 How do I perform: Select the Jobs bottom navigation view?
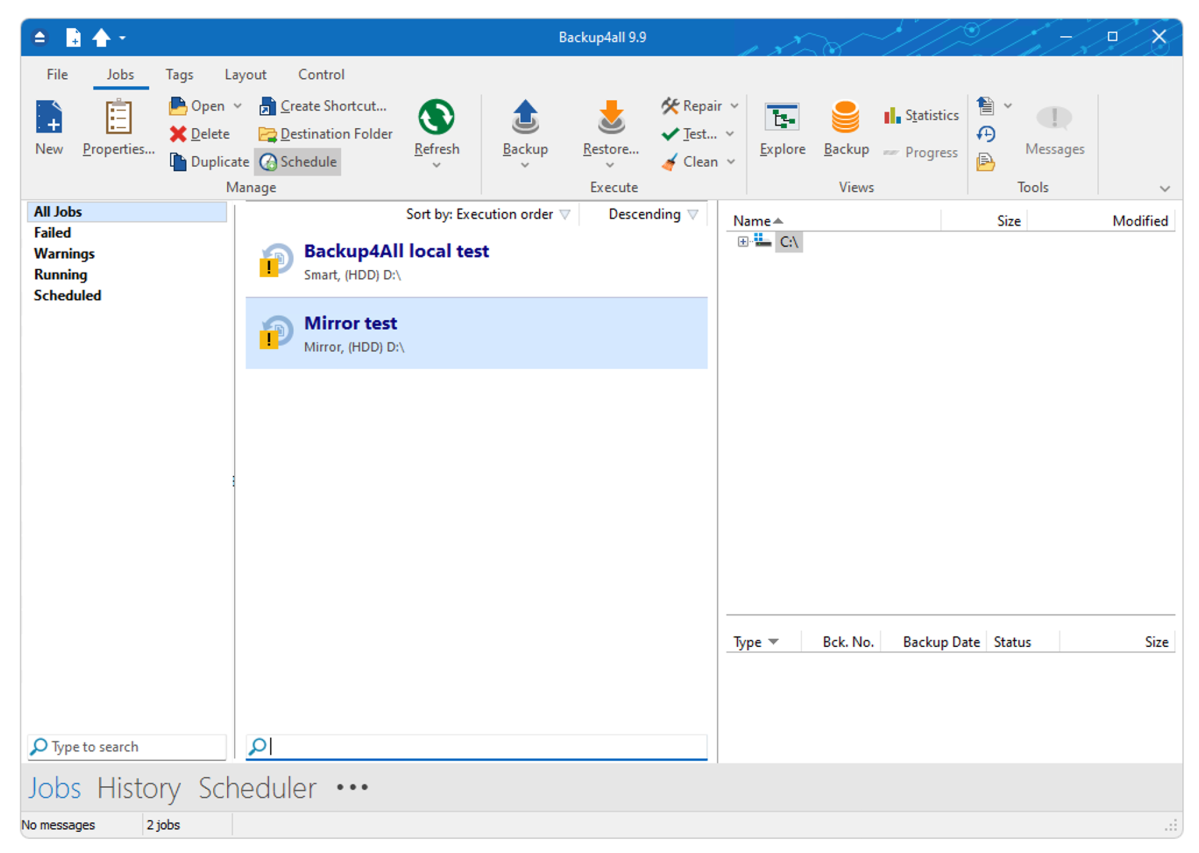point(54,788)
